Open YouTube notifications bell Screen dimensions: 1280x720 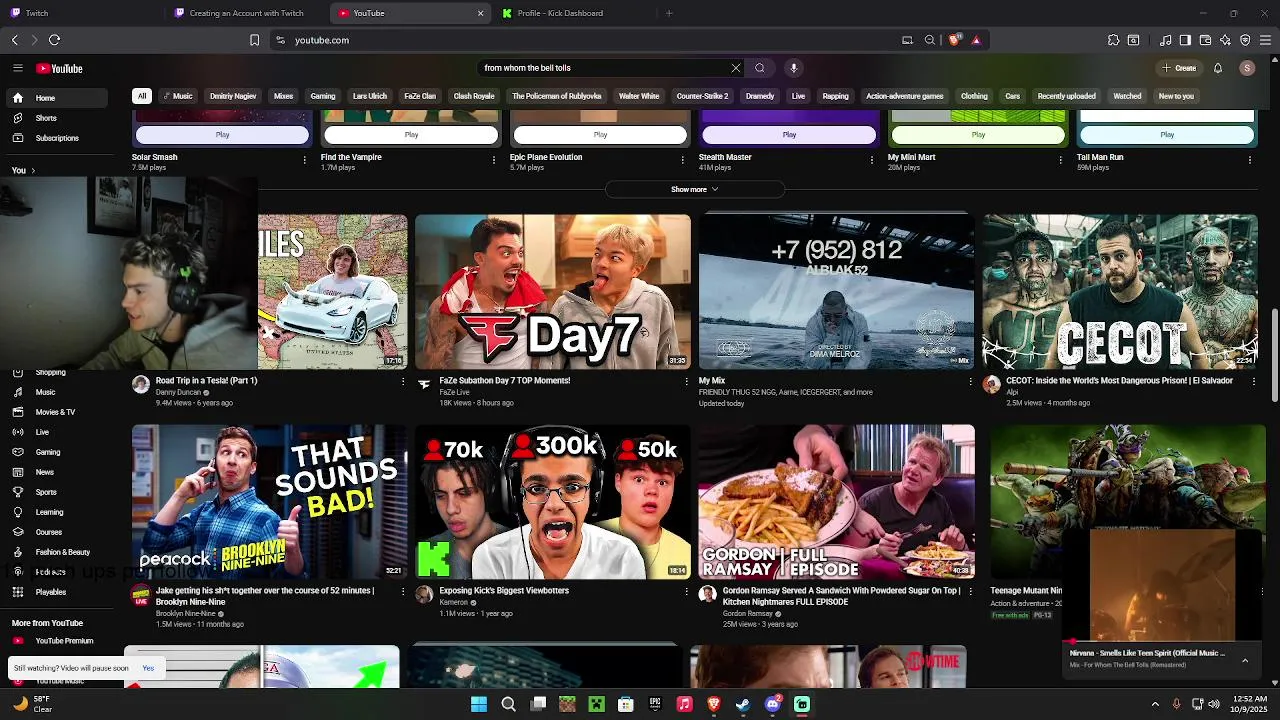pos(1218,68)
